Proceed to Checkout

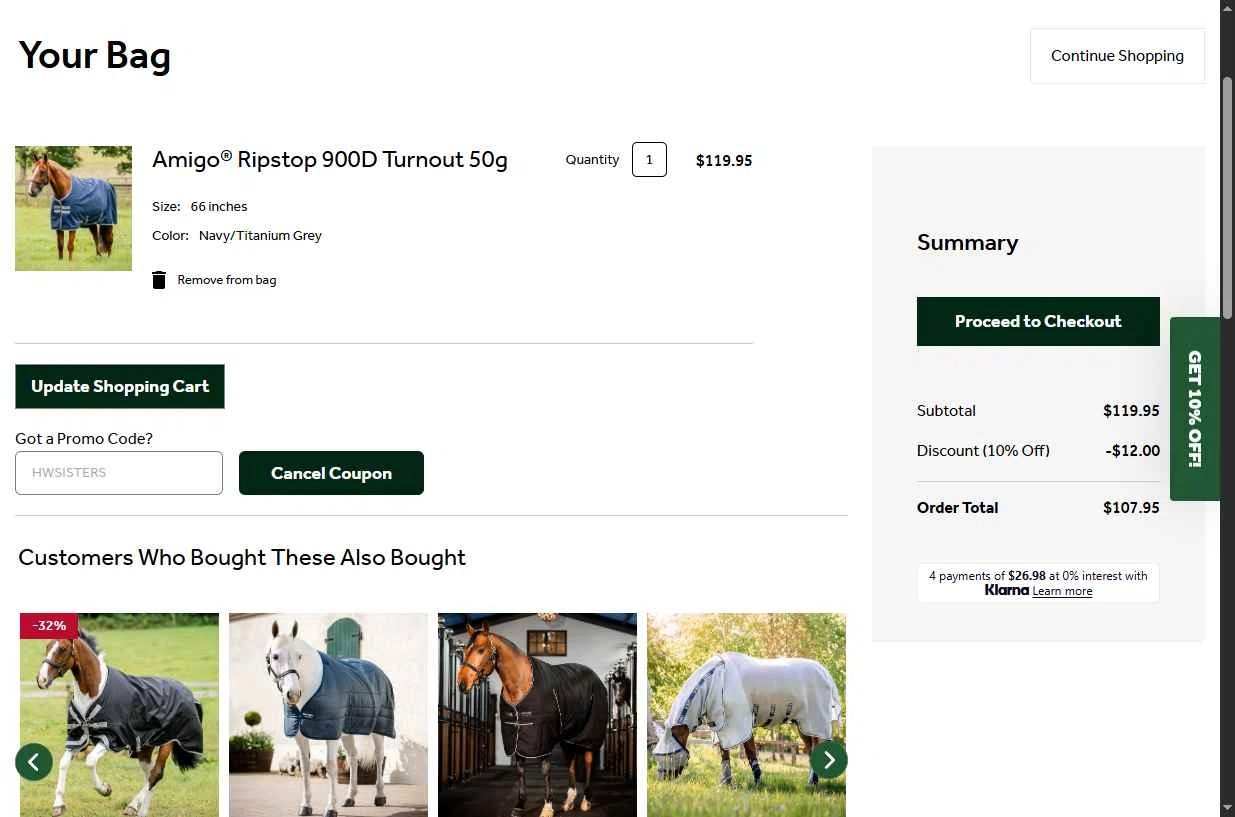tap(1038, 321)
